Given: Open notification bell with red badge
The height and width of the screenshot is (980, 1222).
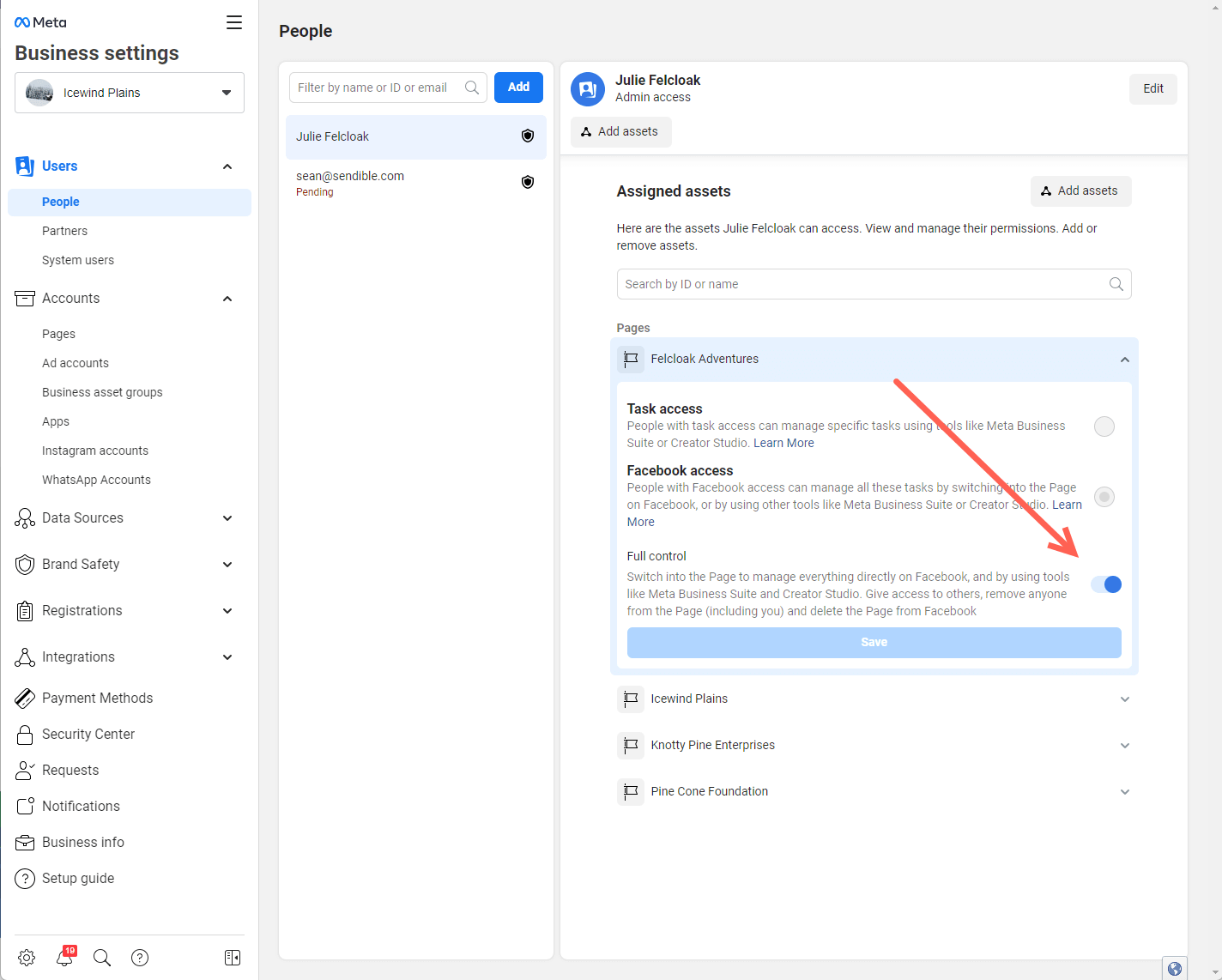Looking at the screenshot, I should (x=65, y=957).
